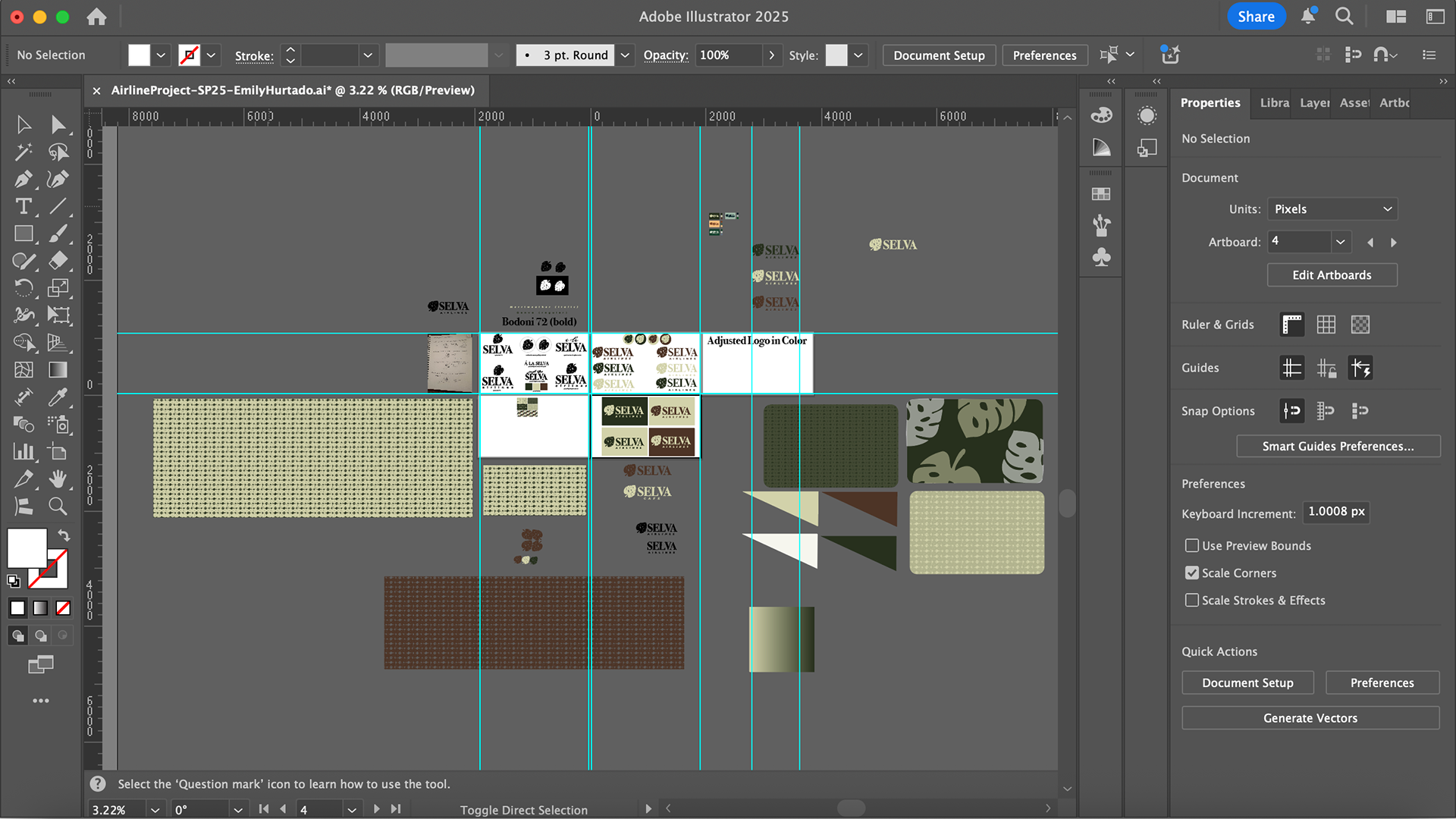This screenshot has width=1456, height=819.
Task: Expand the Opacity options arrow
Action: pos(772,55)
